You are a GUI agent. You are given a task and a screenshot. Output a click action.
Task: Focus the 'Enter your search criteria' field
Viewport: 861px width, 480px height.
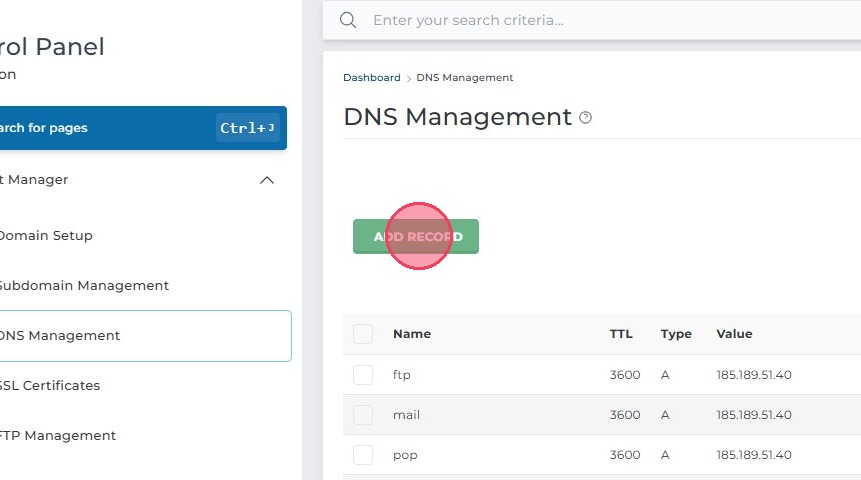(x=600, y=20)
